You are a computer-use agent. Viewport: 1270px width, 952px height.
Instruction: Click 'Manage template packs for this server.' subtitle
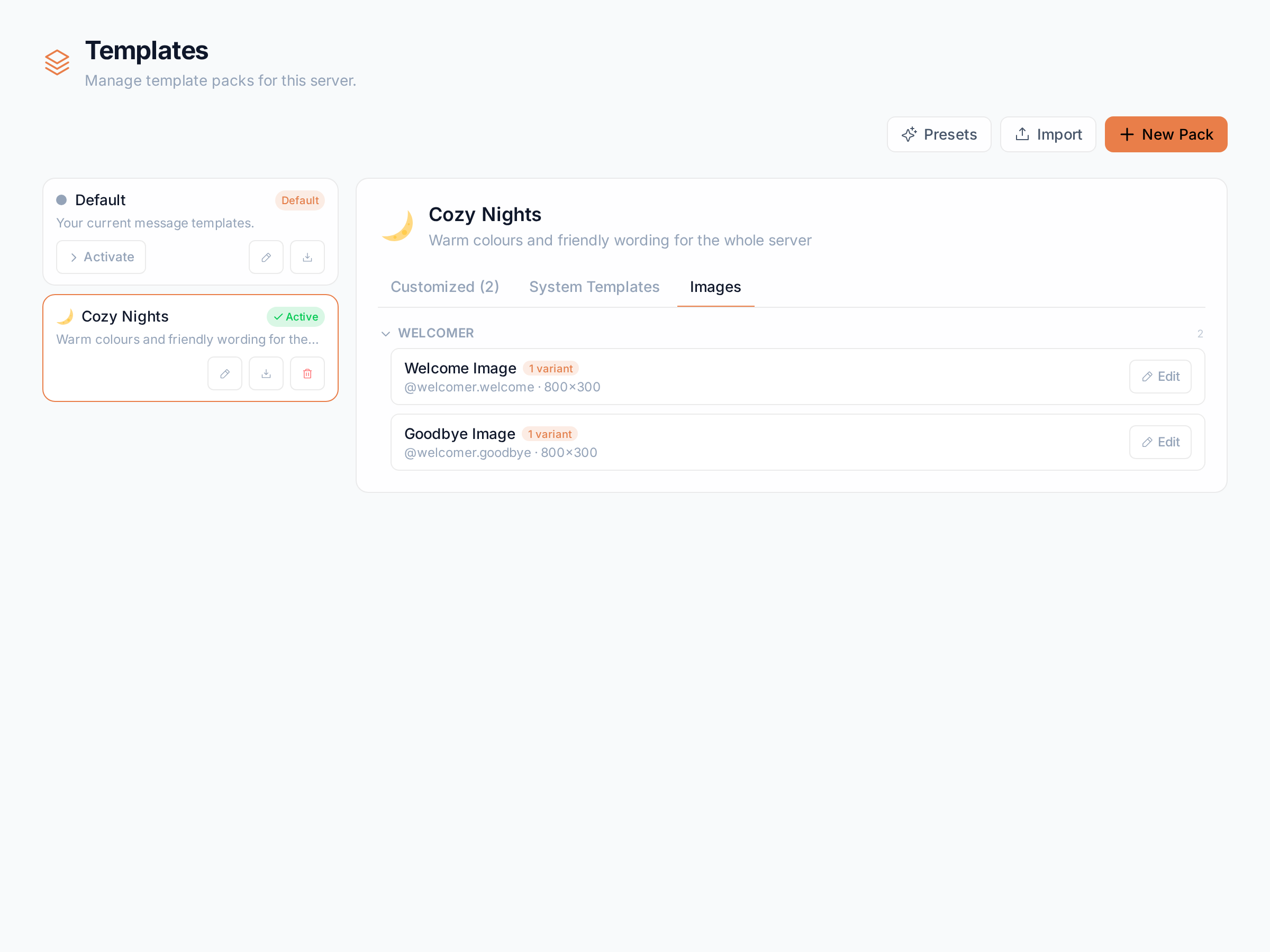(x=221, y=80)
